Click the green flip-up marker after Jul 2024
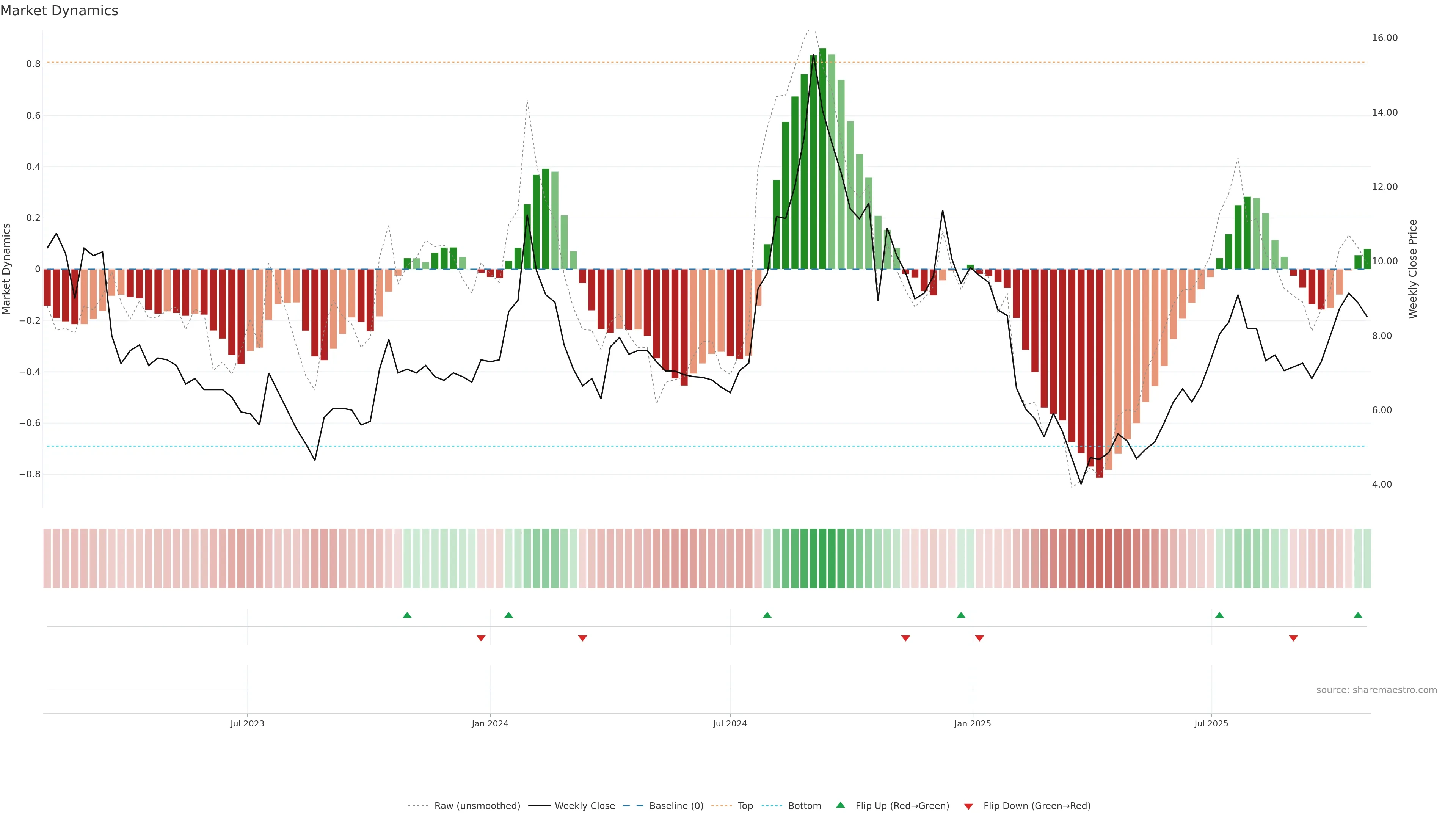 click(767, 615)
